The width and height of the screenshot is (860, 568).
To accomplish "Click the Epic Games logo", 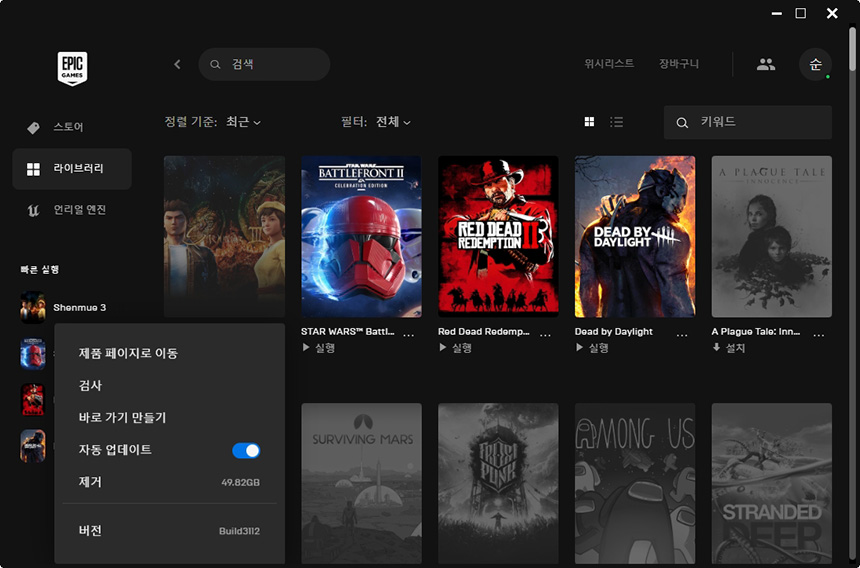I will (x=72, y=69).
